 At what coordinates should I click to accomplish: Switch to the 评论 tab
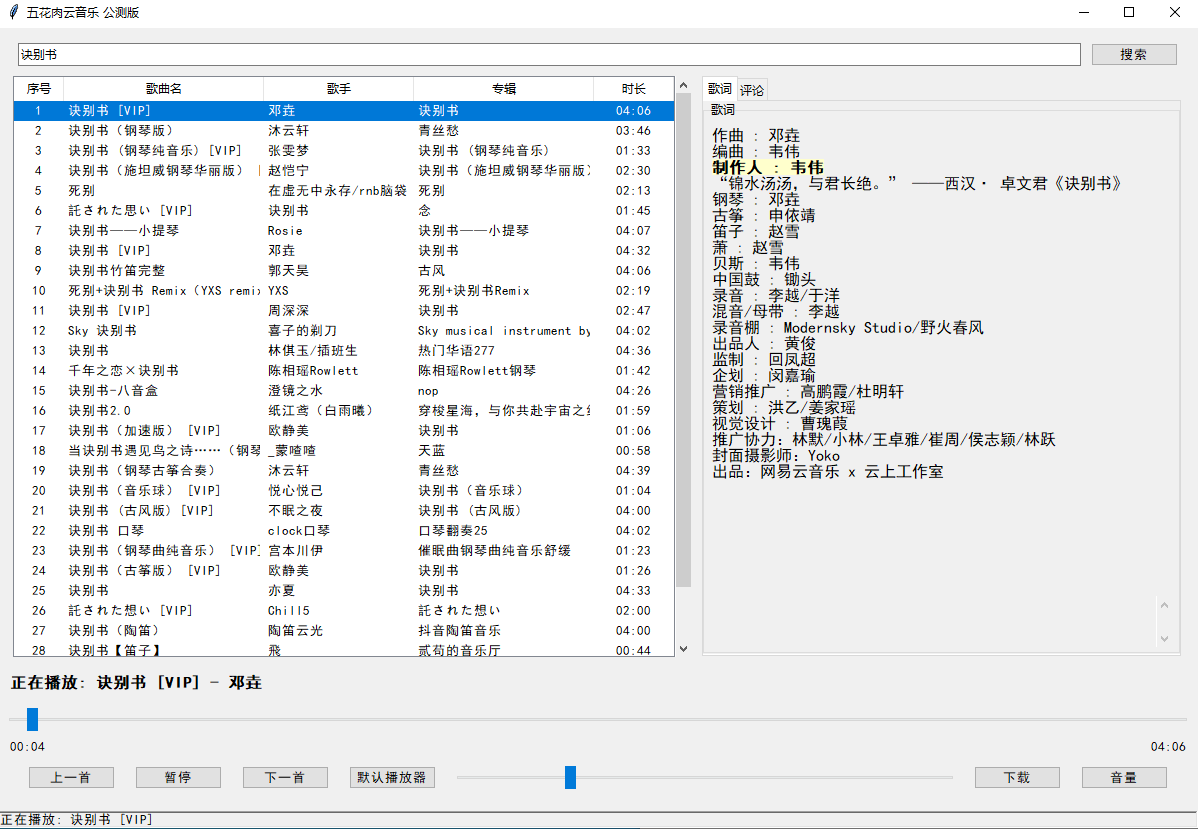(751, 88)
